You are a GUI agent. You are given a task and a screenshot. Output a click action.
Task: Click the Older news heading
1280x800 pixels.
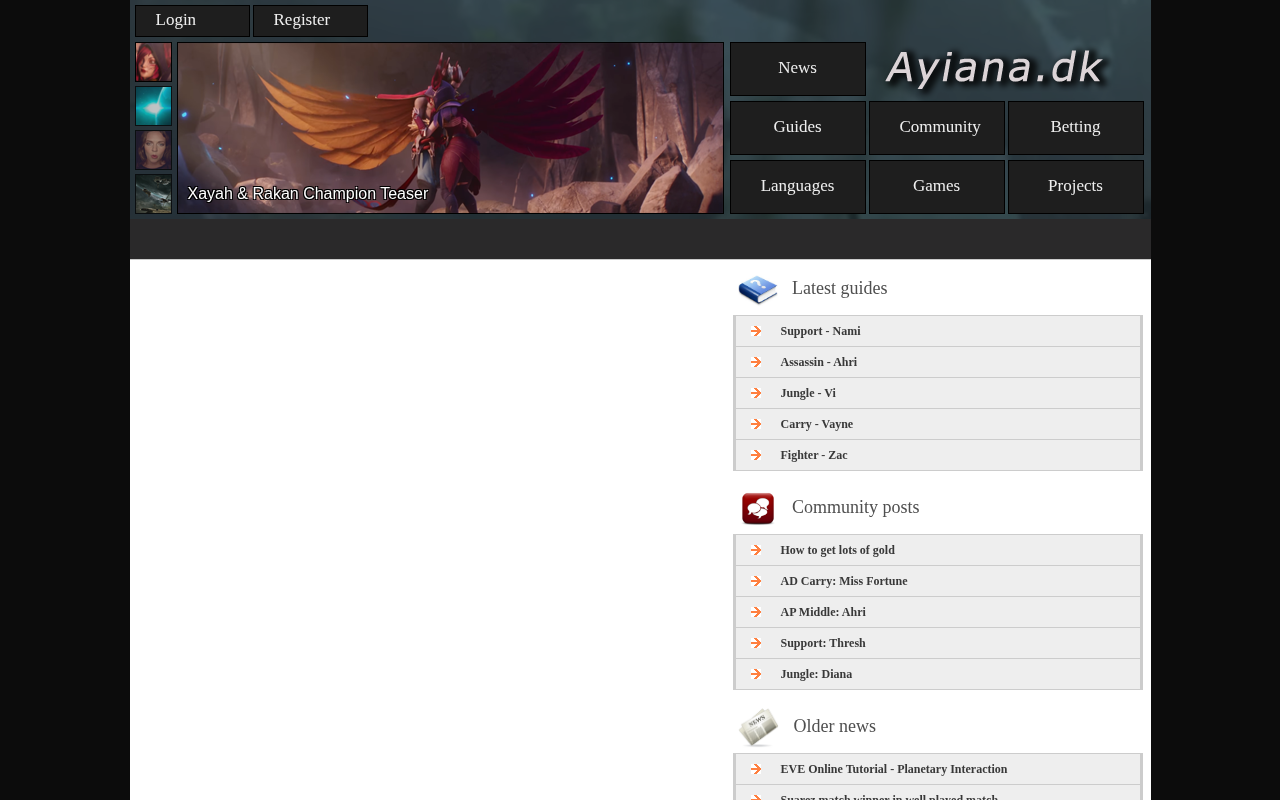tap(835, 726)
